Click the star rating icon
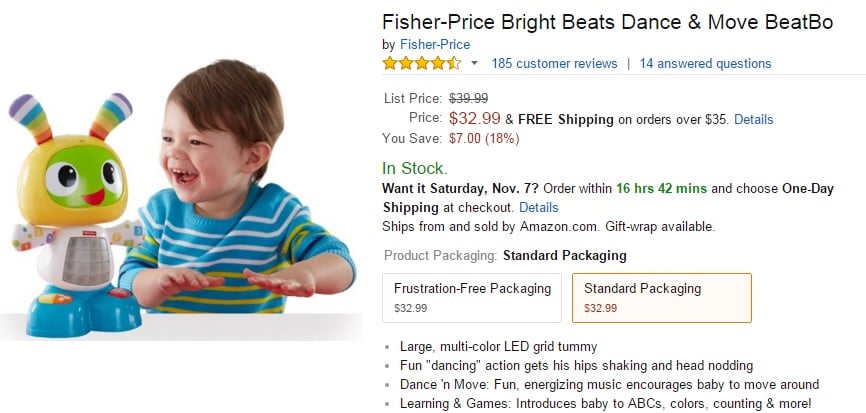 point(421,63)
